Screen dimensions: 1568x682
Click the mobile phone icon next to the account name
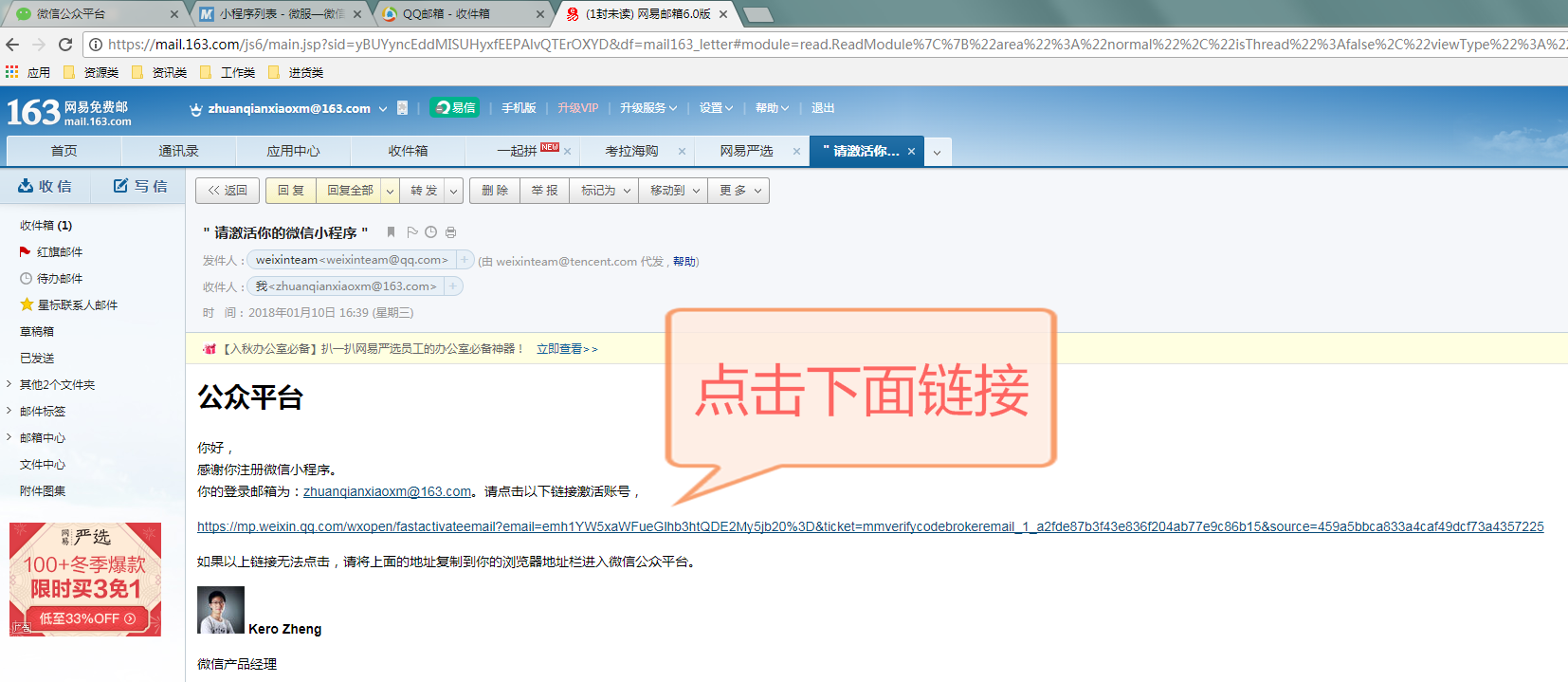[x=402, y=108]
